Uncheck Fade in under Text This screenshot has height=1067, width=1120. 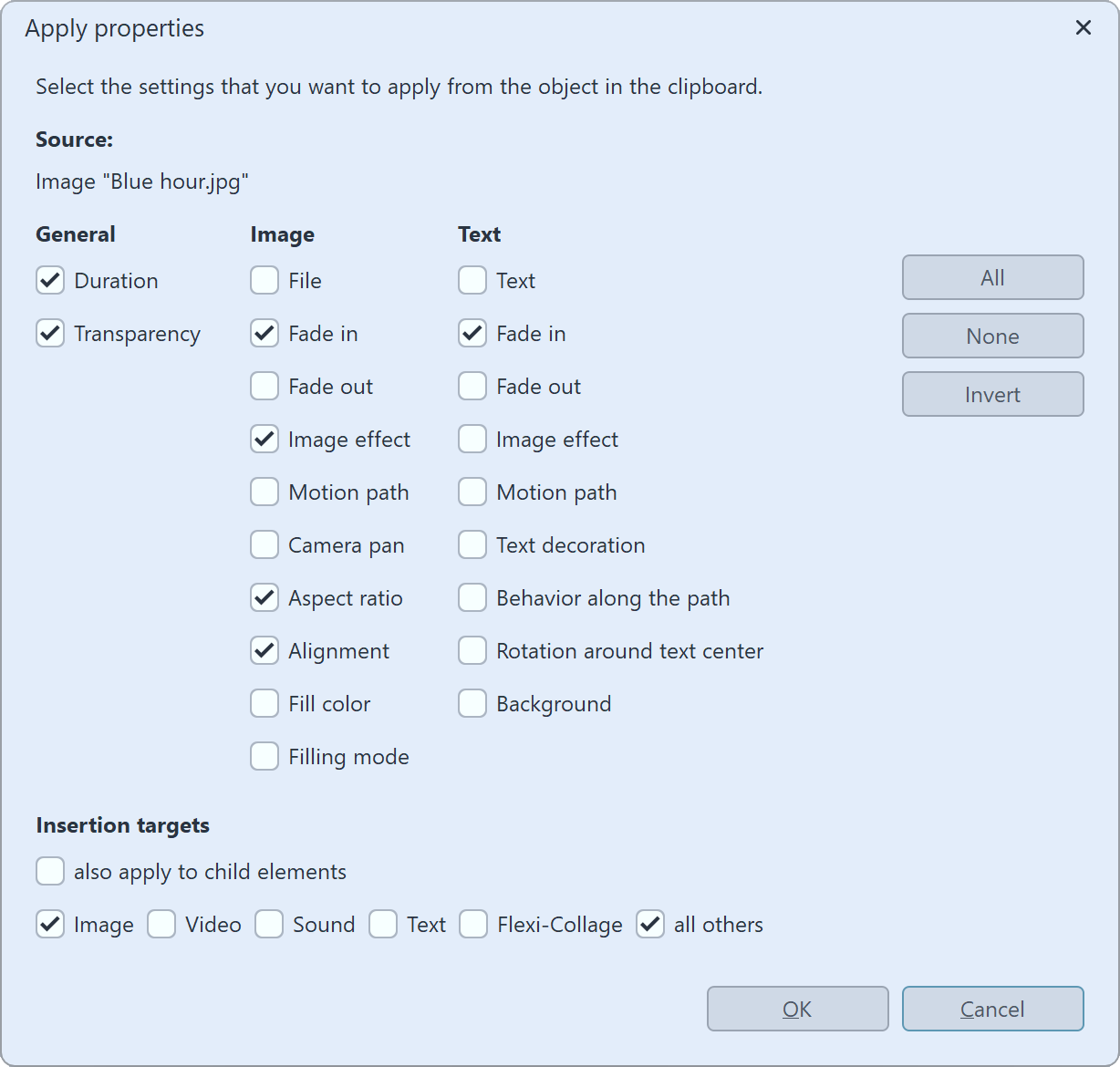(x=472, y=333)
